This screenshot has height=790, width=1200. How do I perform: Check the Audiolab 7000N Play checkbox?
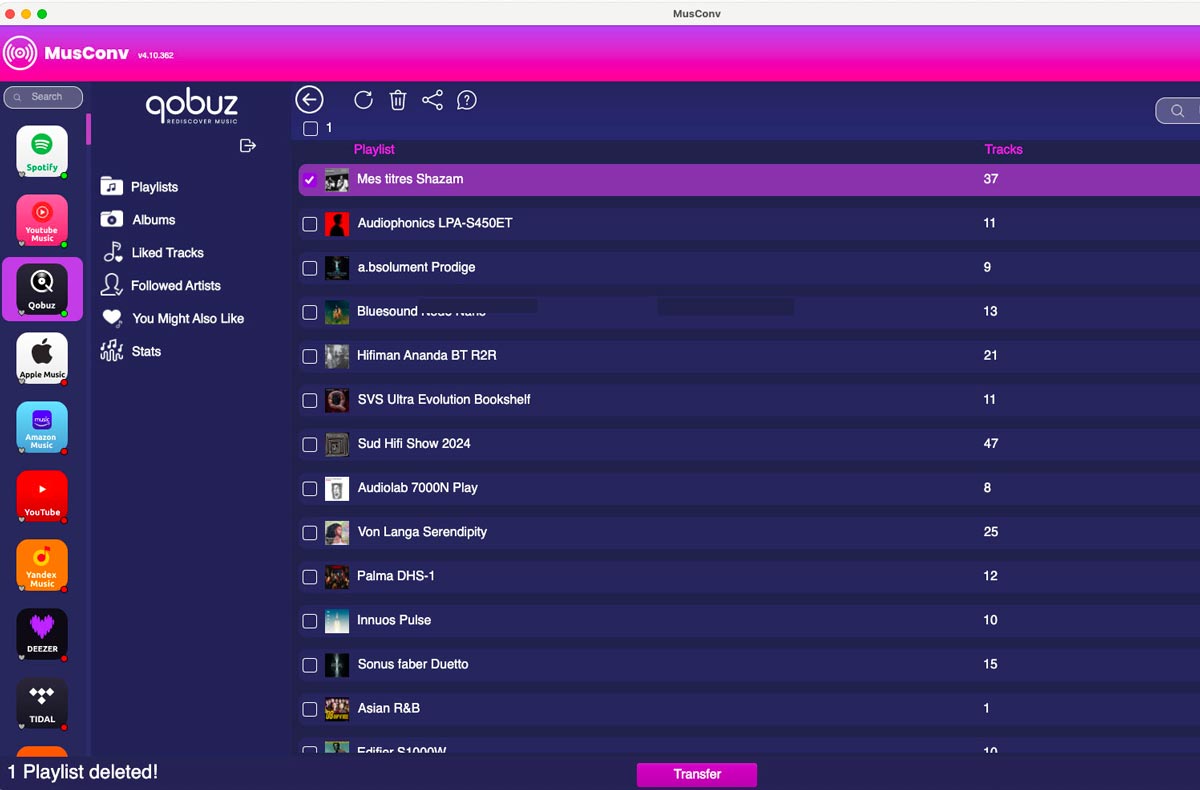coord(310,489)
